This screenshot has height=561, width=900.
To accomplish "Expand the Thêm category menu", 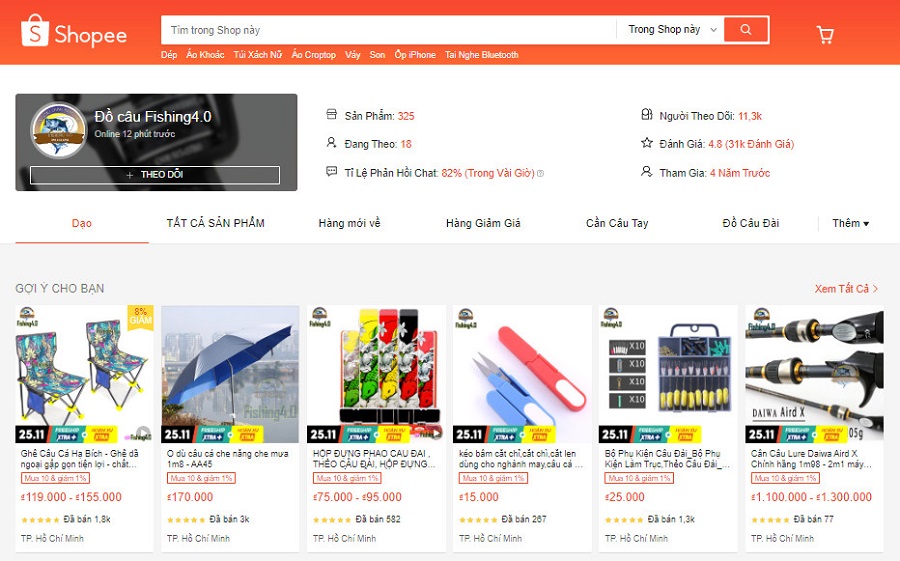I will 850,223.
